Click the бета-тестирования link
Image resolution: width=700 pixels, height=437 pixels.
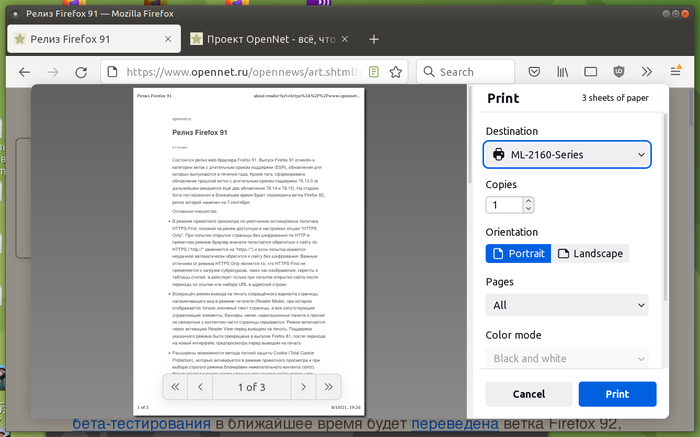[142, 424]
